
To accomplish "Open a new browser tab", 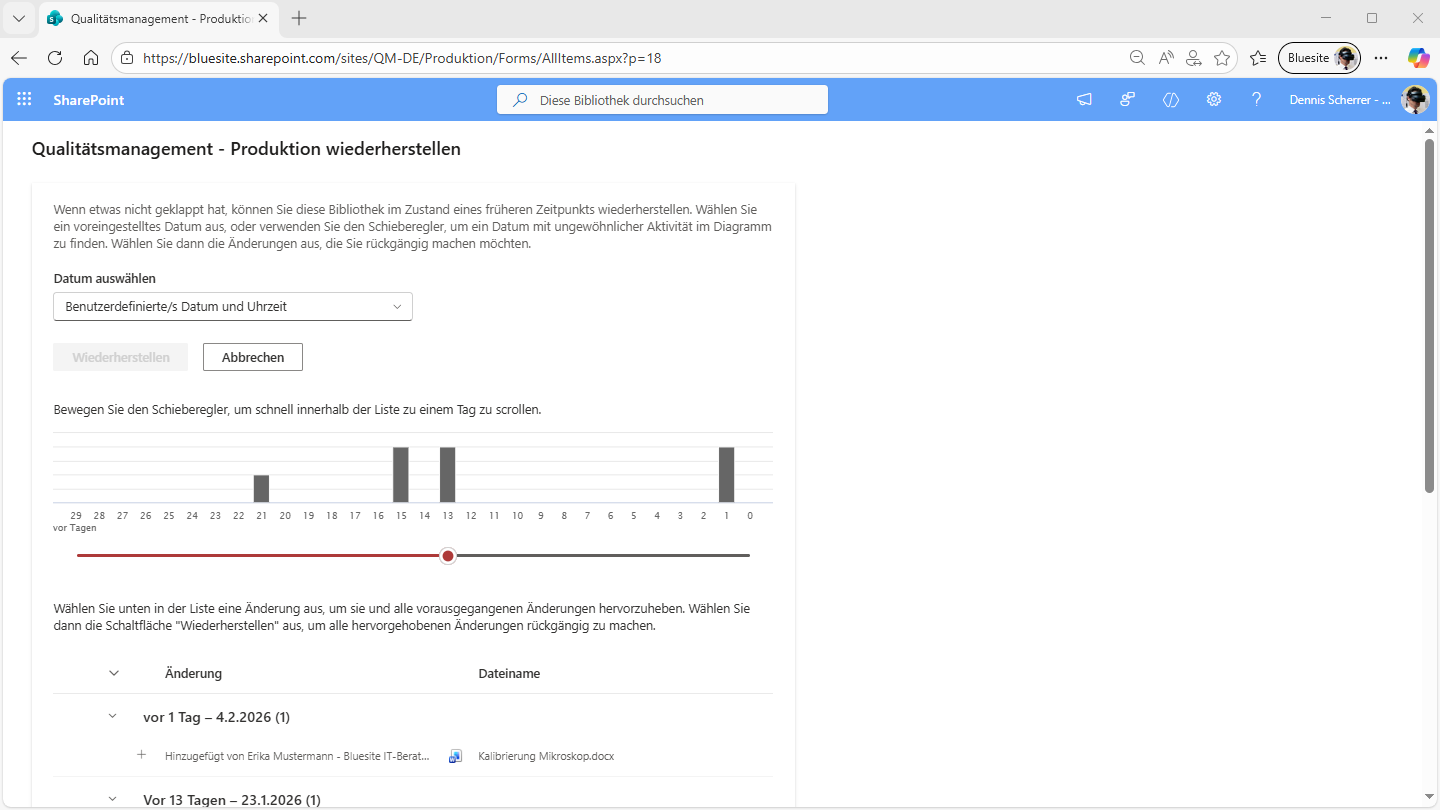I will point(299,18).
